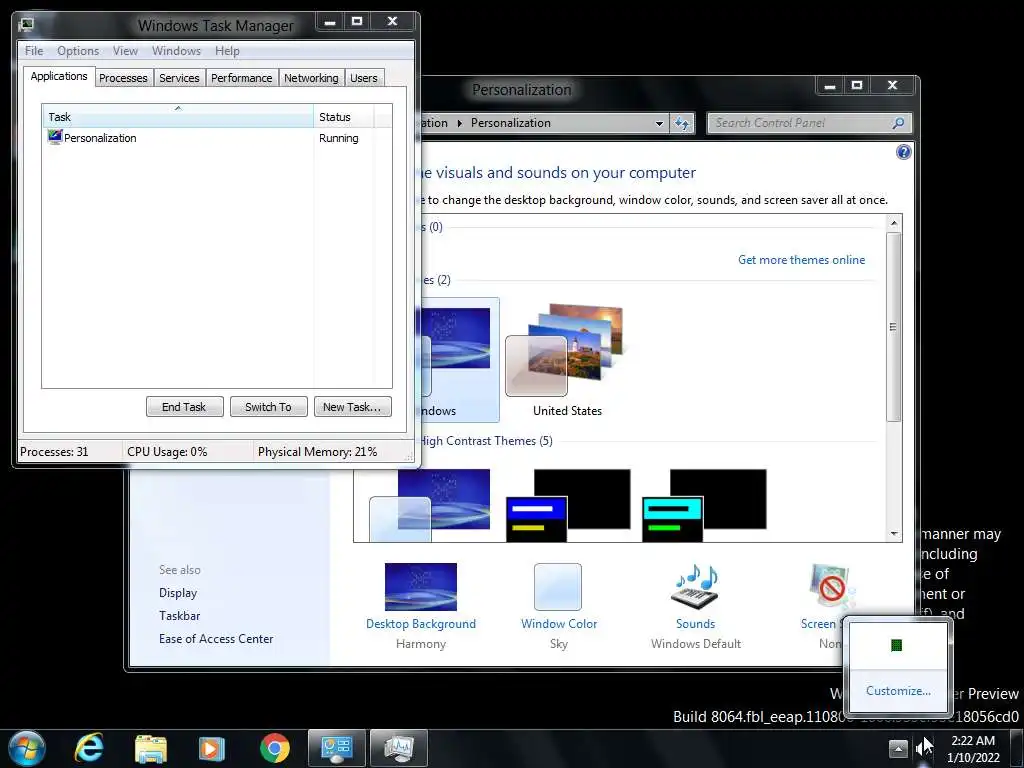Screen dimensions: 1024x768
Task: Switch to the Services tab
Action: coord(180,78)
